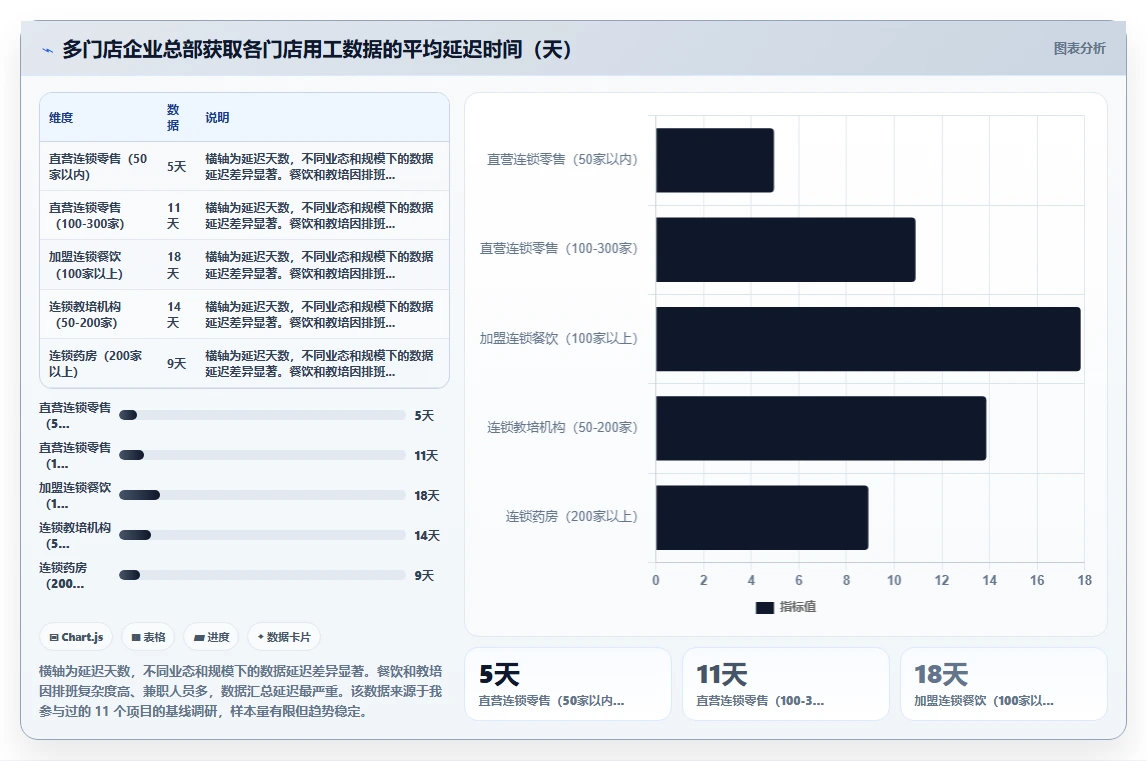Click the summary paragraph starting 横轴为延迟天数

241,691
